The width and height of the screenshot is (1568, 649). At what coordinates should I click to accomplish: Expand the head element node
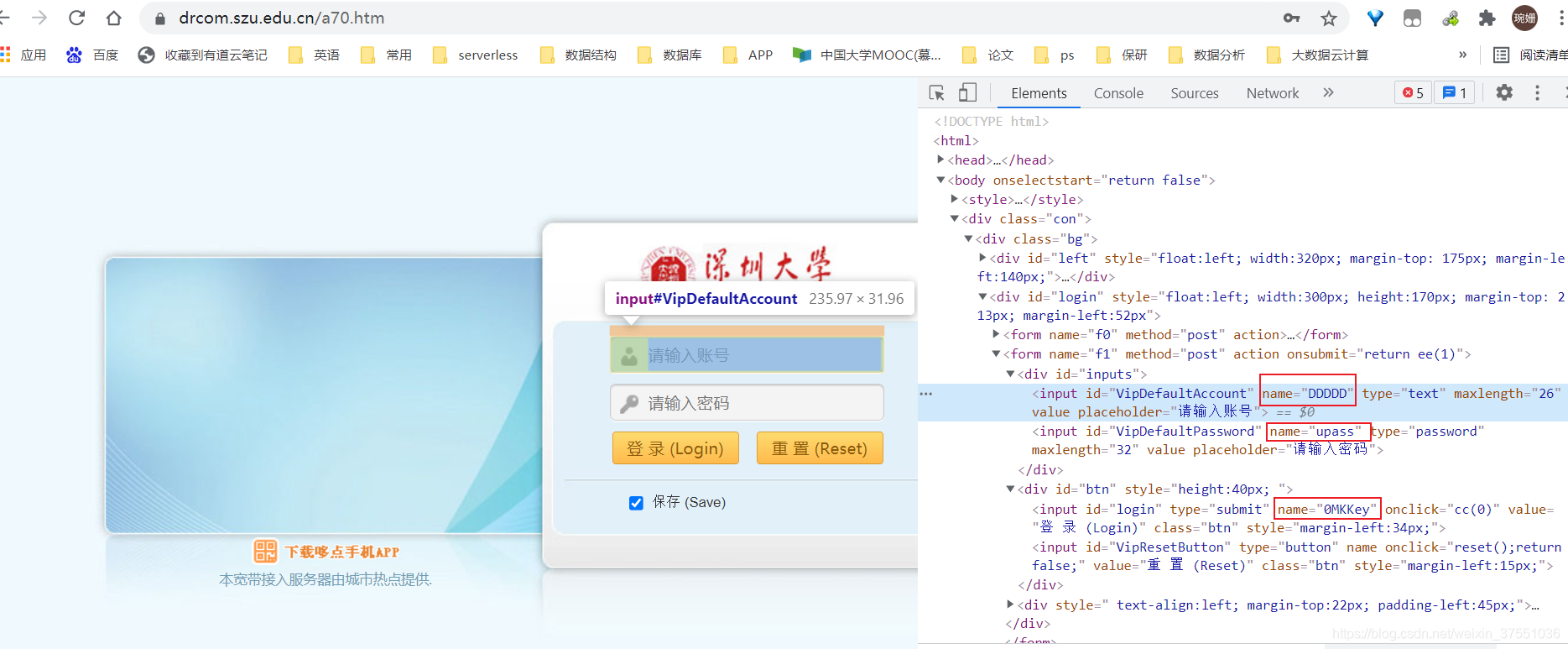pos(940,159)
